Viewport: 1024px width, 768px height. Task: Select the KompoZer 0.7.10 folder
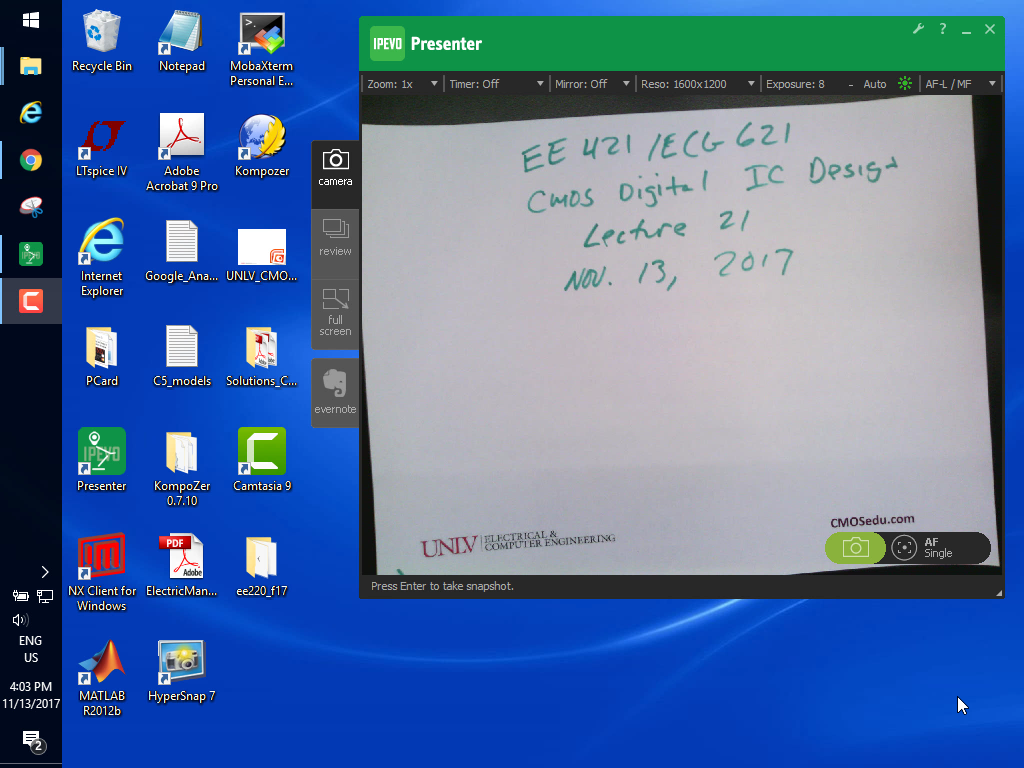click(182, 469)
